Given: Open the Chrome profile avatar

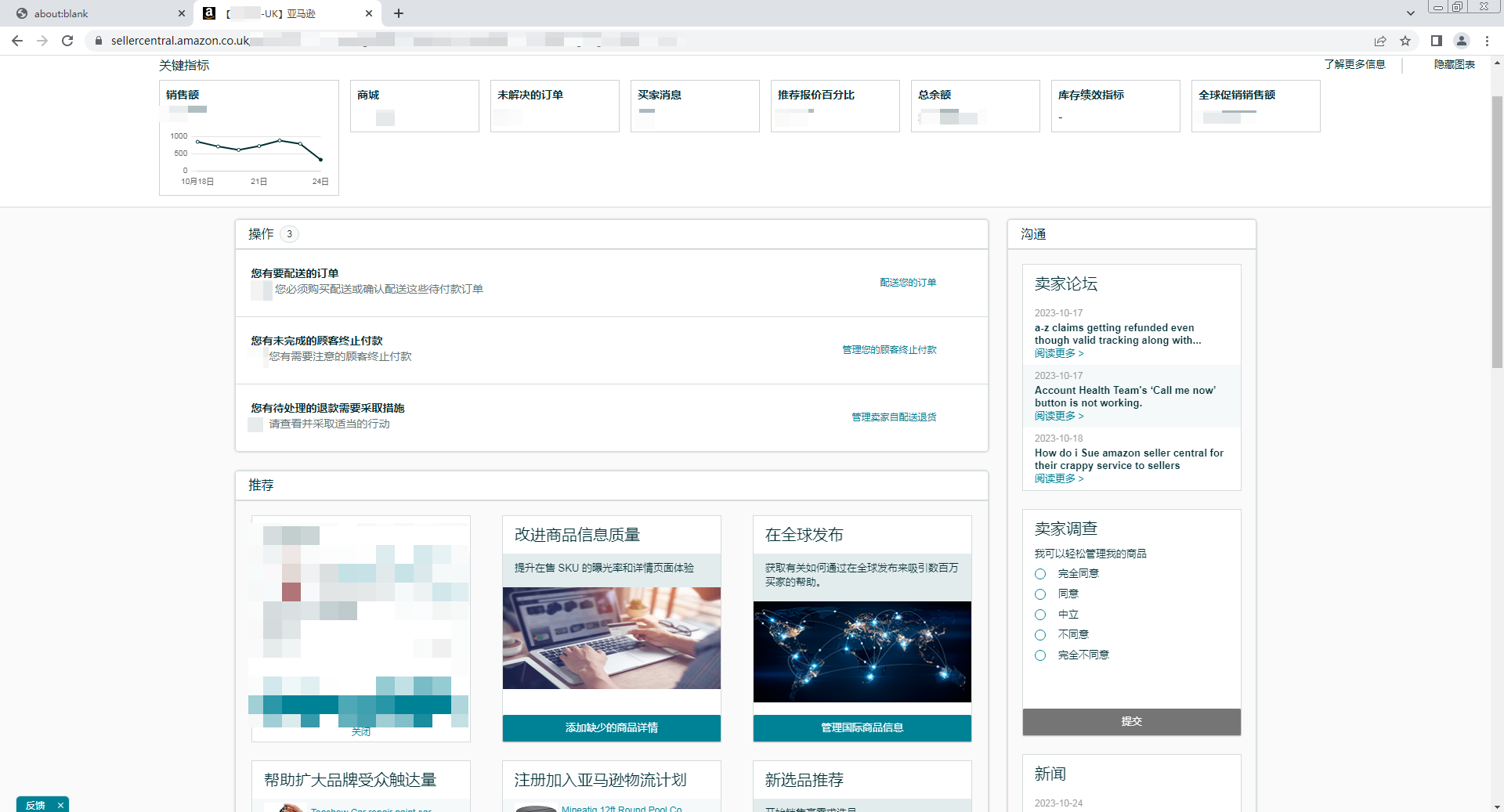Looking at the screenshot, I should [x=1462, y=41].
